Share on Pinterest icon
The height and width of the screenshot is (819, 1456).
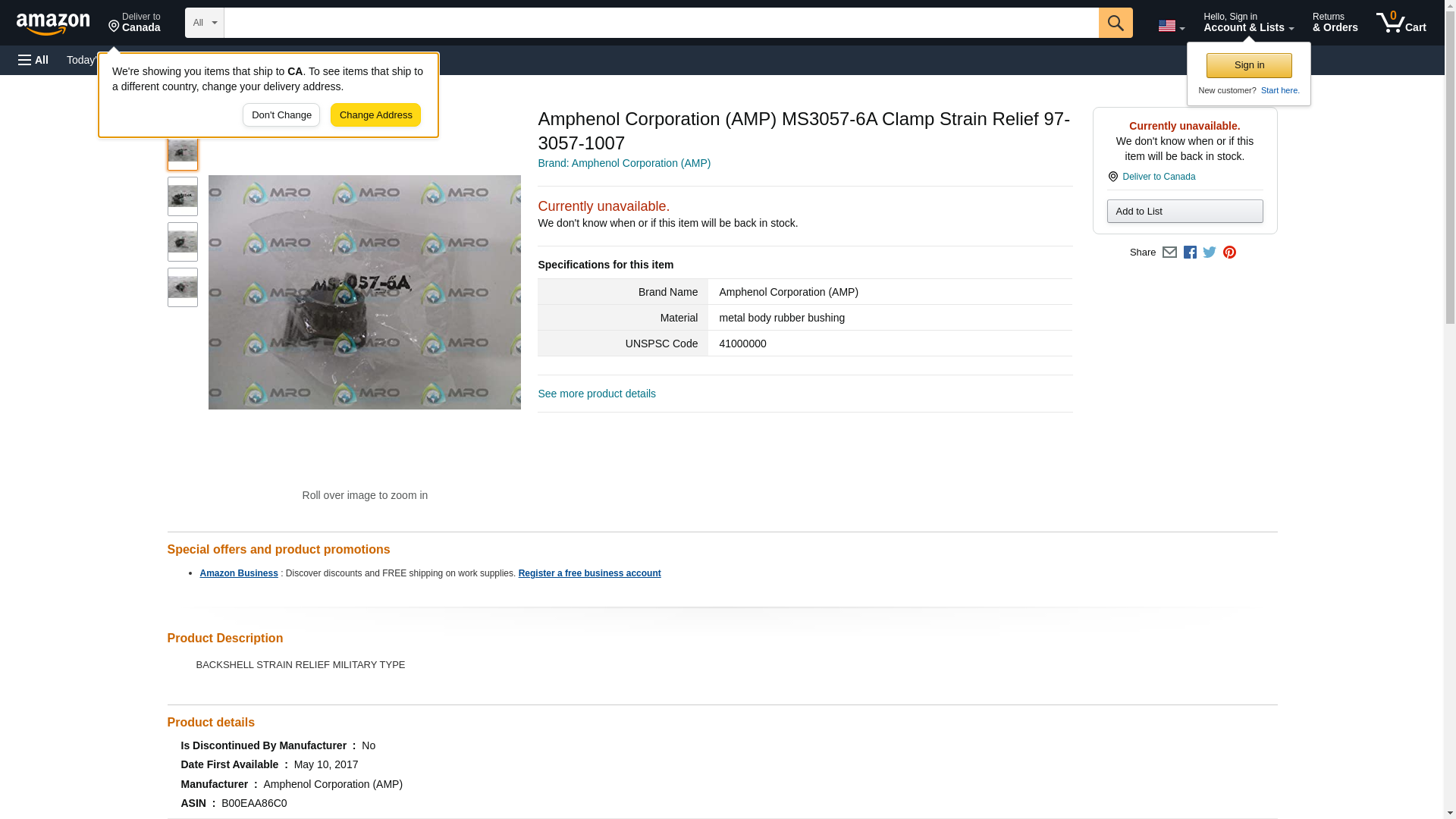pos(1229,253)
